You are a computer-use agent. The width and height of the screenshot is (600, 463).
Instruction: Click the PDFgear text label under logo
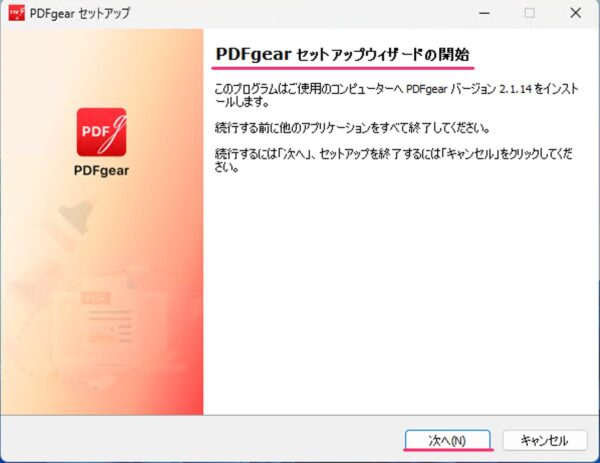(101, 170)
